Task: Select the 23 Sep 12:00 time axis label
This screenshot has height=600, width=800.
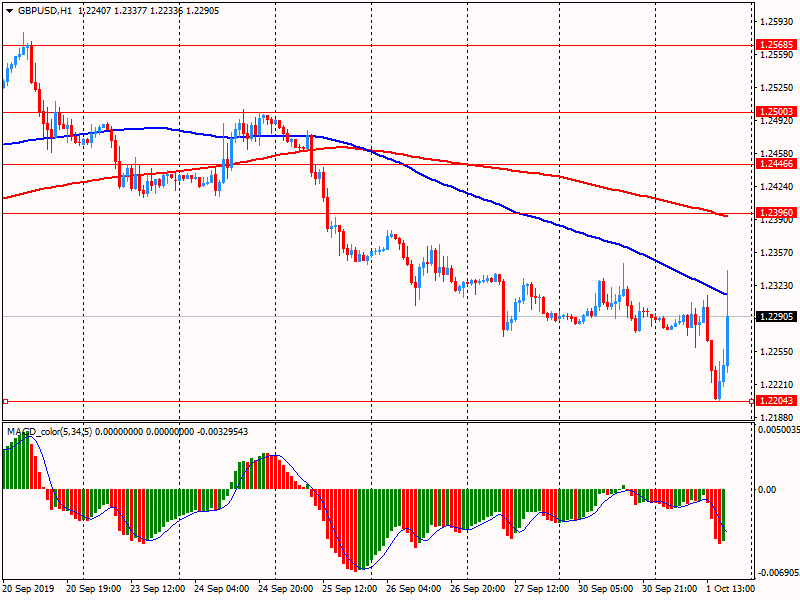Action: [158, 589]
